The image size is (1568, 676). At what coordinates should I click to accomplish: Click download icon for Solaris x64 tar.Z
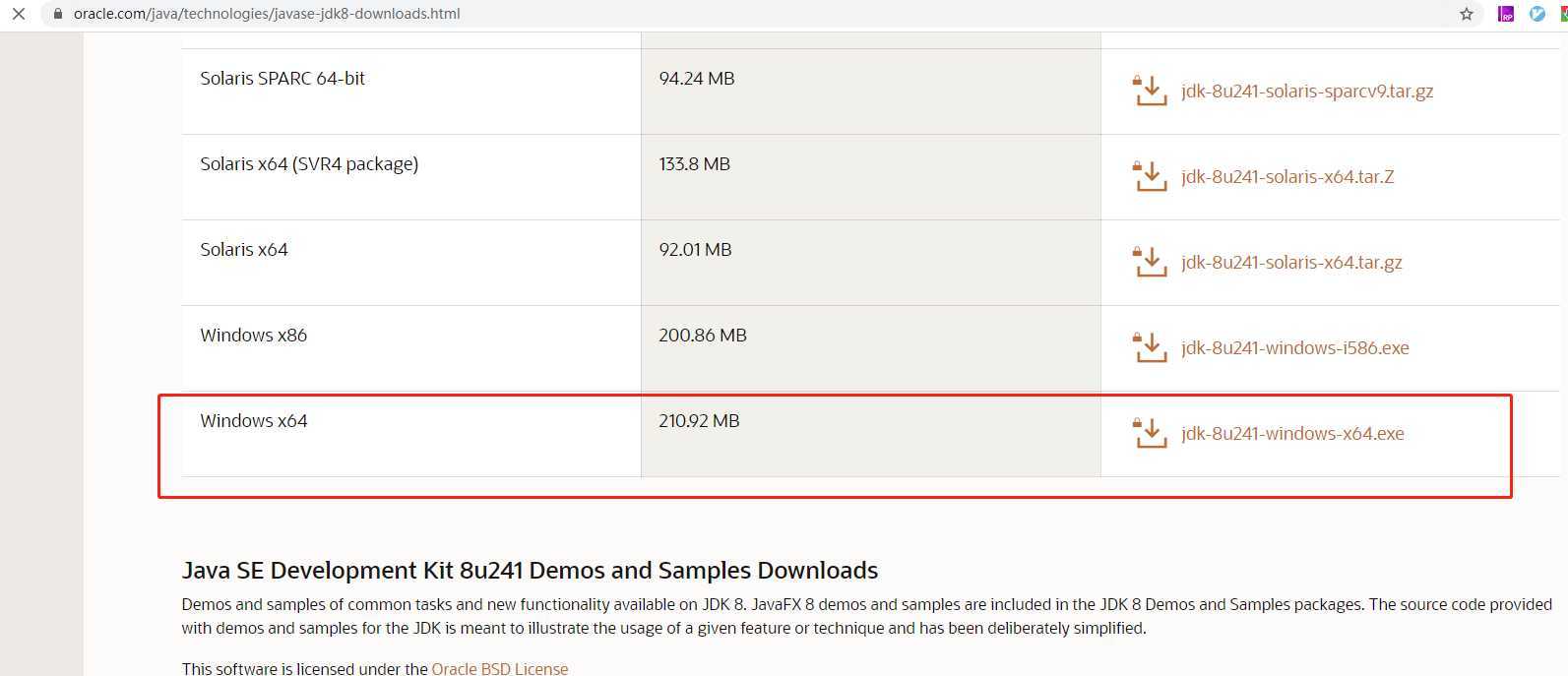click(1150, 176)
